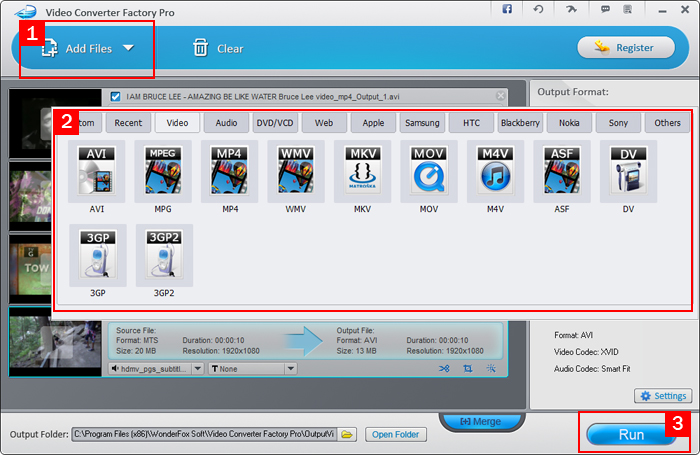Open the feedback chat bubble icon
Viewport: 700px width, 455px height.
605,9
